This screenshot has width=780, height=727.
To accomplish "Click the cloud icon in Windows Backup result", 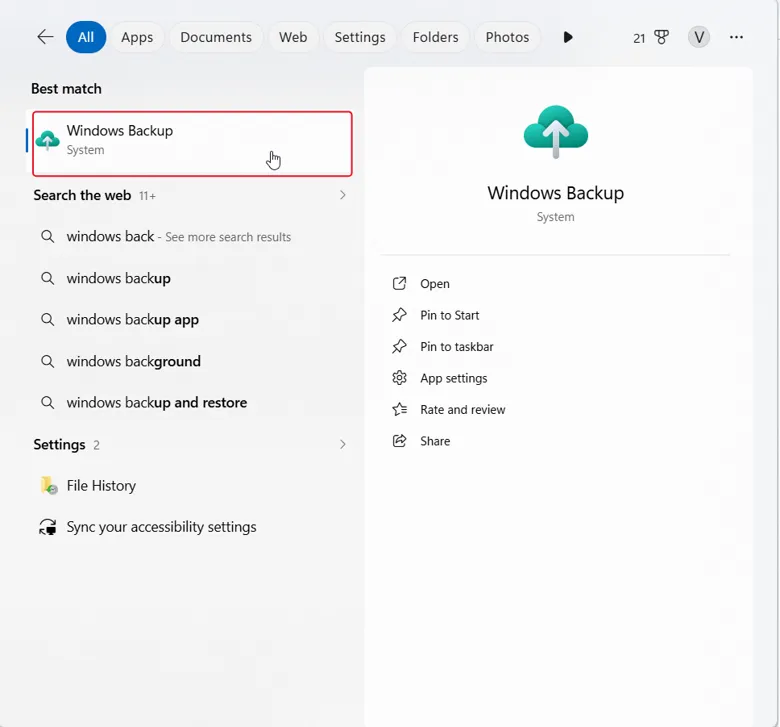I will click(x=48, y=140).
